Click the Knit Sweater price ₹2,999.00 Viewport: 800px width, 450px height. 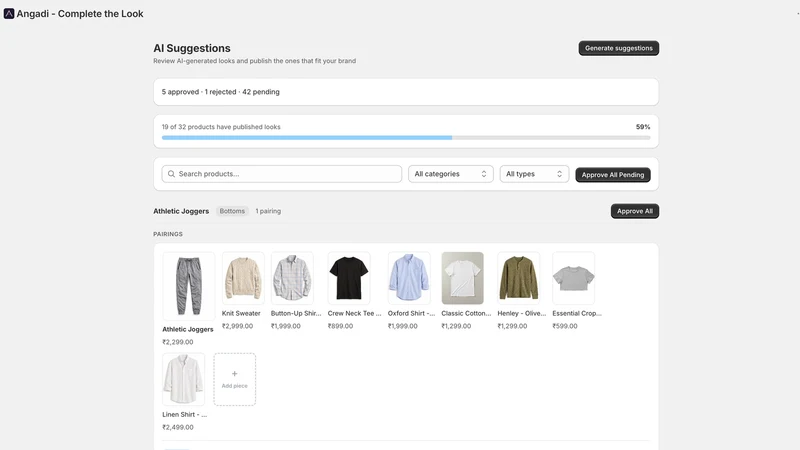tap(237, 326)
